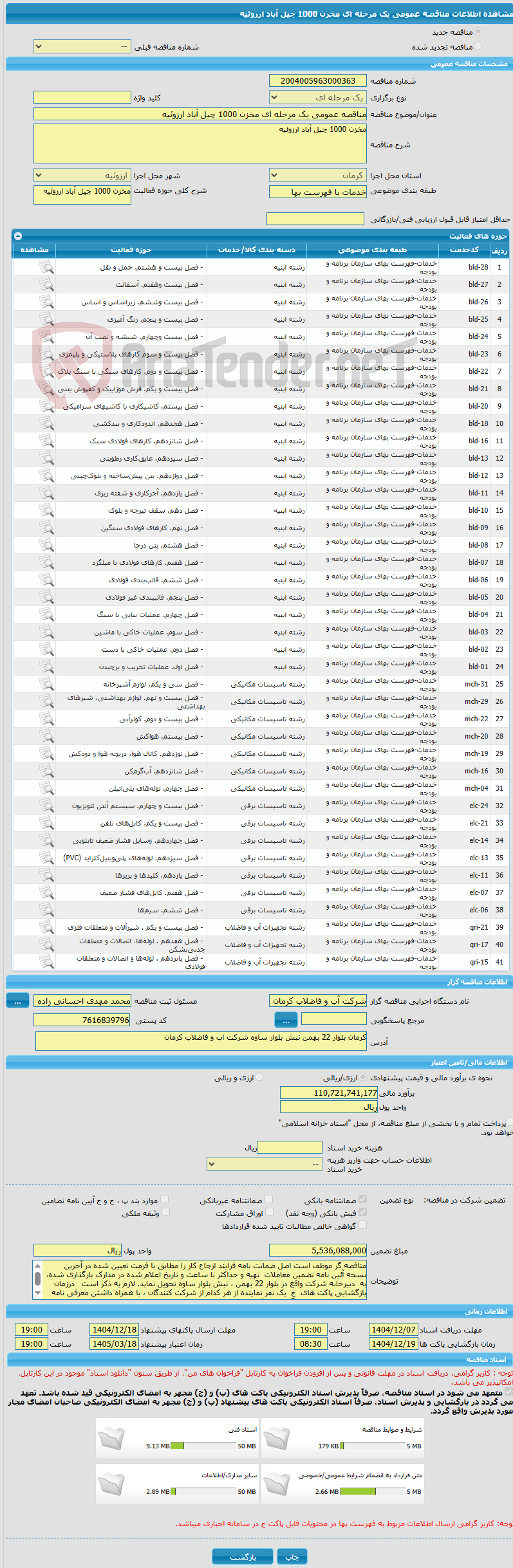Open view icon for row bld-26
This screenshot has height=1568, width=513.
tap(46, 302)
